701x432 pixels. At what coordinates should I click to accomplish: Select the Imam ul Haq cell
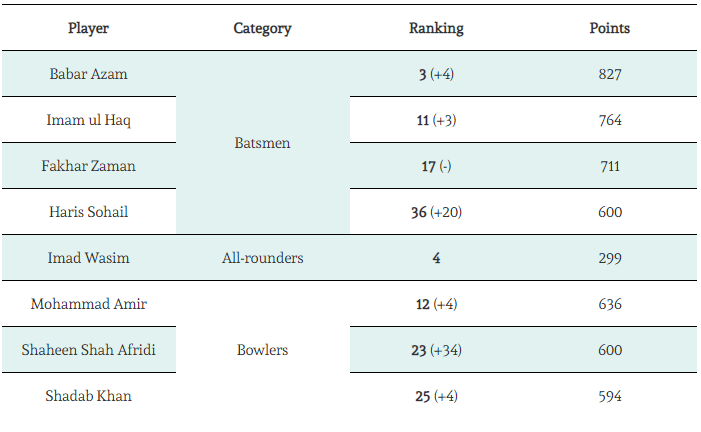pyautogui.click(x=88, y=120)
